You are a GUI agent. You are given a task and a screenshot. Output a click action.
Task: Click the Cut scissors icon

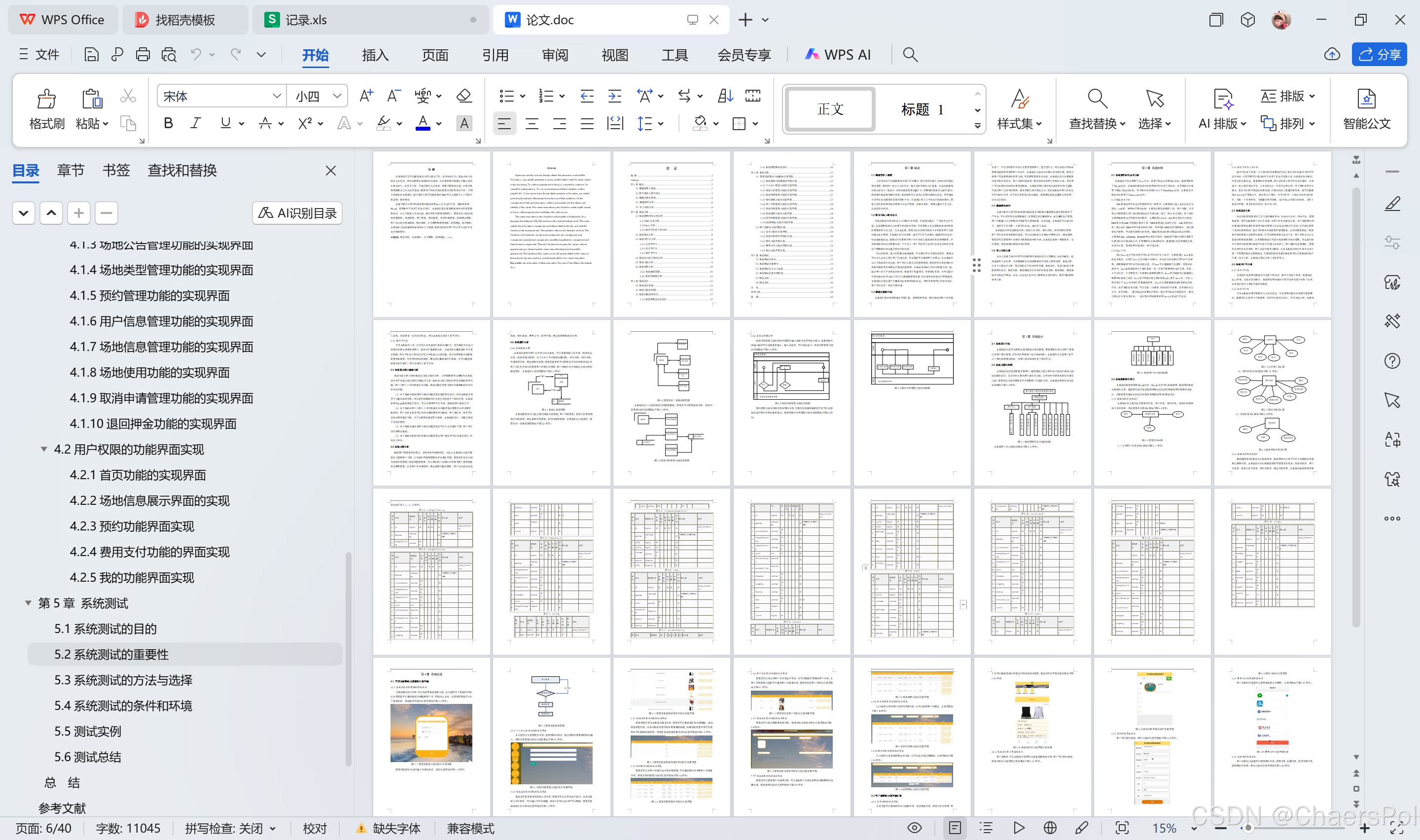point(128,96)
